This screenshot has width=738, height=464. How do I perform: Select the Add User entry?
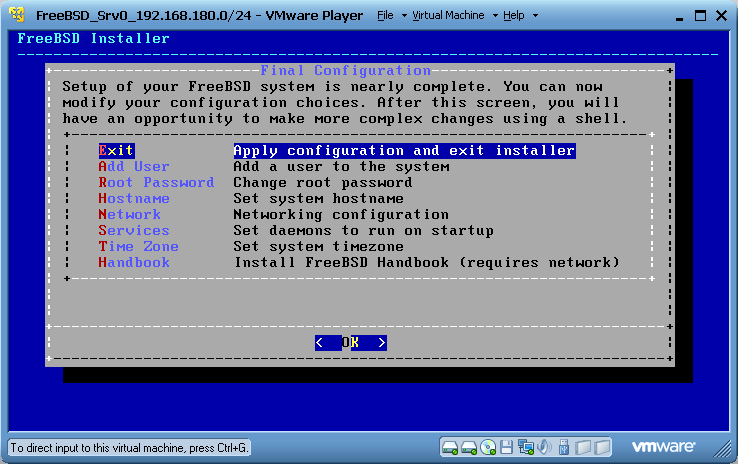click(134, 167)
